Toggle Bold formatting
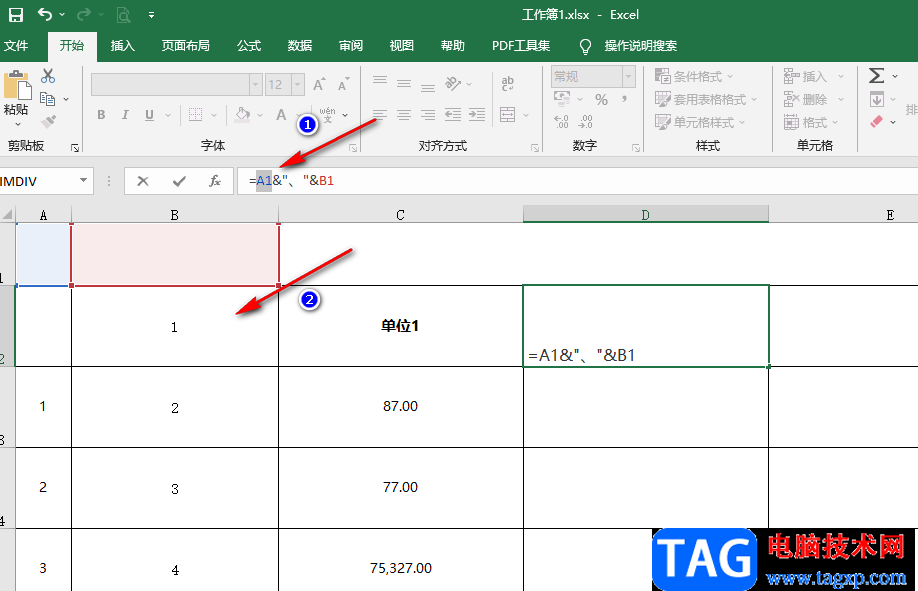Viewport: 918px width, 591px height. coord(101,115)
